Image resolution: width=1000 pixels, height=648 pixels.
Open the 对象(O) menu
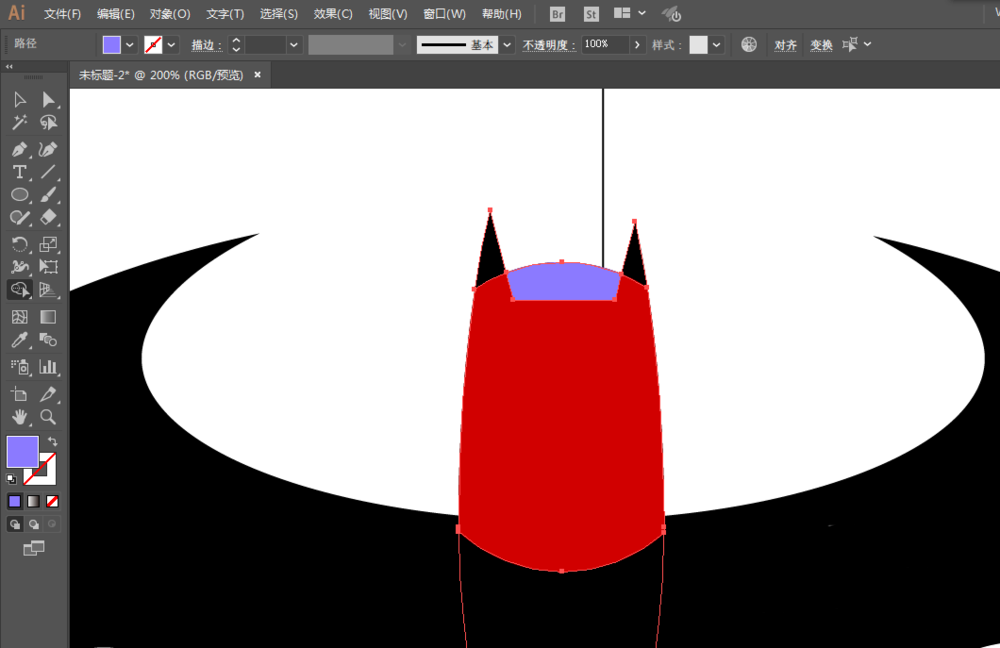click(x=170, y=14)
